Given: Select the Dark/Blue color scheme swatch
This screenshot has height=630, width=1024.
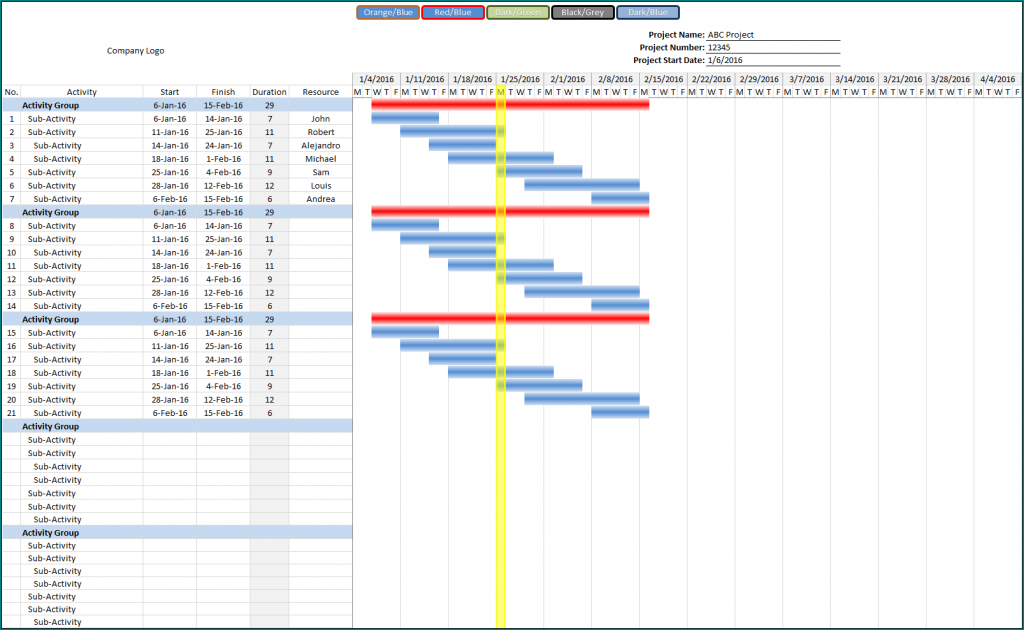Looking at the screenshot, I should (x=646, y=13).
